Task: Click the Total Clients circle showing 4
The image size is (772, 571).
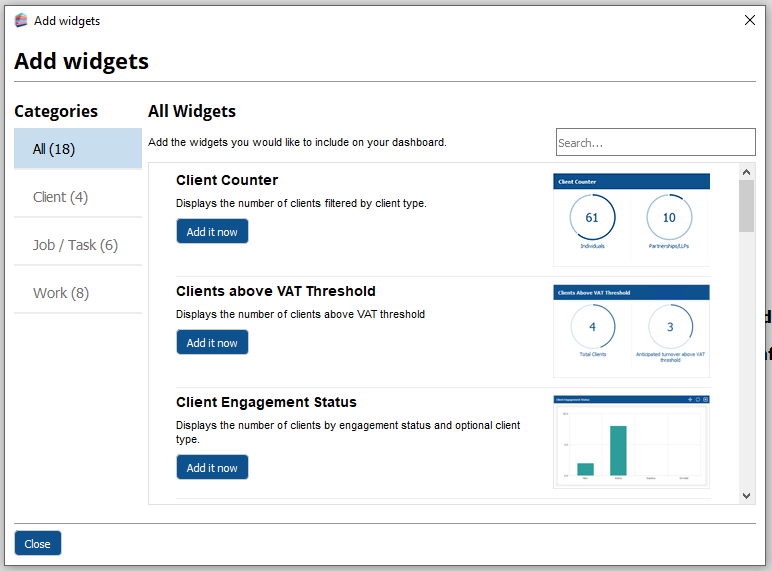Action: click(x=592, y=328)
